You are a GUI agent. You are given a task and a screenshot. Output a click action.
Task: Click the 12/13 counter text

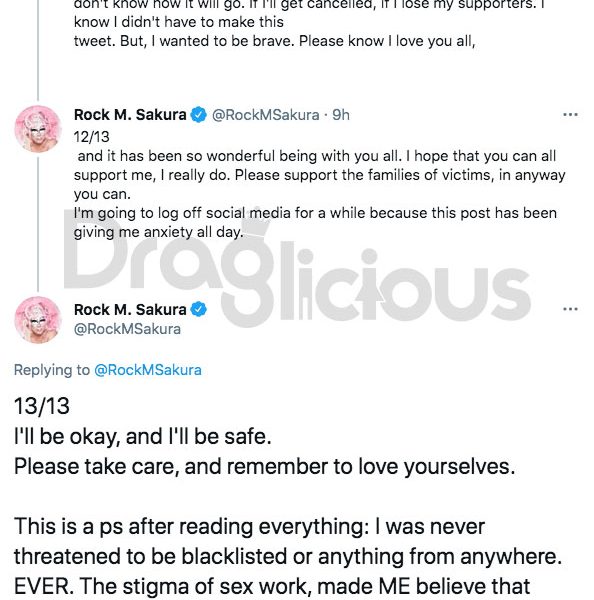tap(91, 137)
